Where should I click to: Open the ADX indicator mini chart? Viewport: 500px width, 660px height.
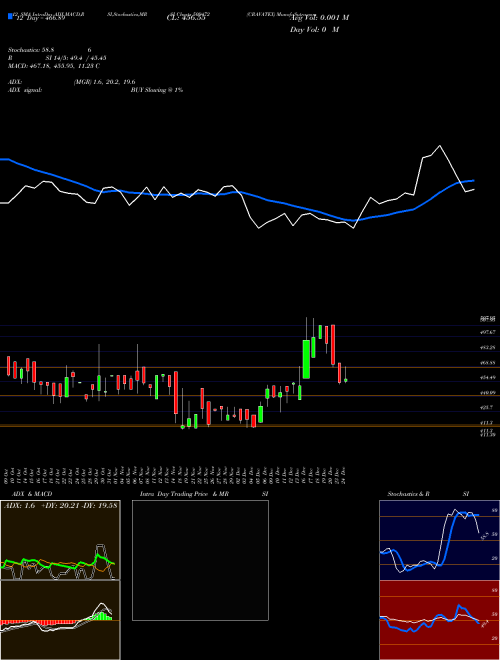pyautogui.click(x=60, y=540)
